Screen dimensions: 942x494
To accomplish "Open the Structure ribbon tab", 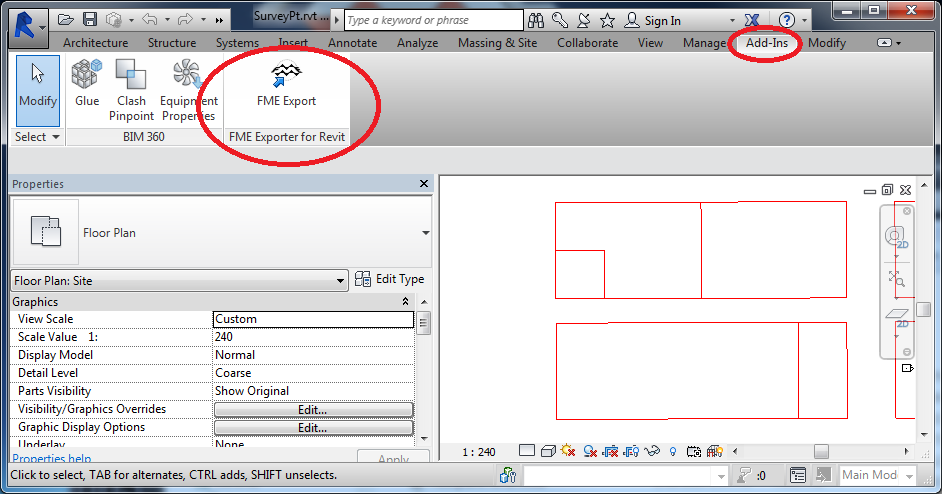I will [x=172, y=43].
